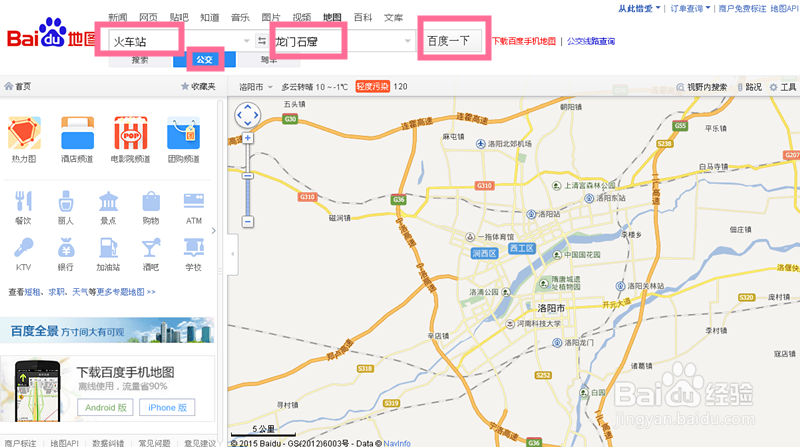The height and width of the screenshot is (447, 800).
Task: Click 视野内搜索 search in view
Action: coord(702,87)
